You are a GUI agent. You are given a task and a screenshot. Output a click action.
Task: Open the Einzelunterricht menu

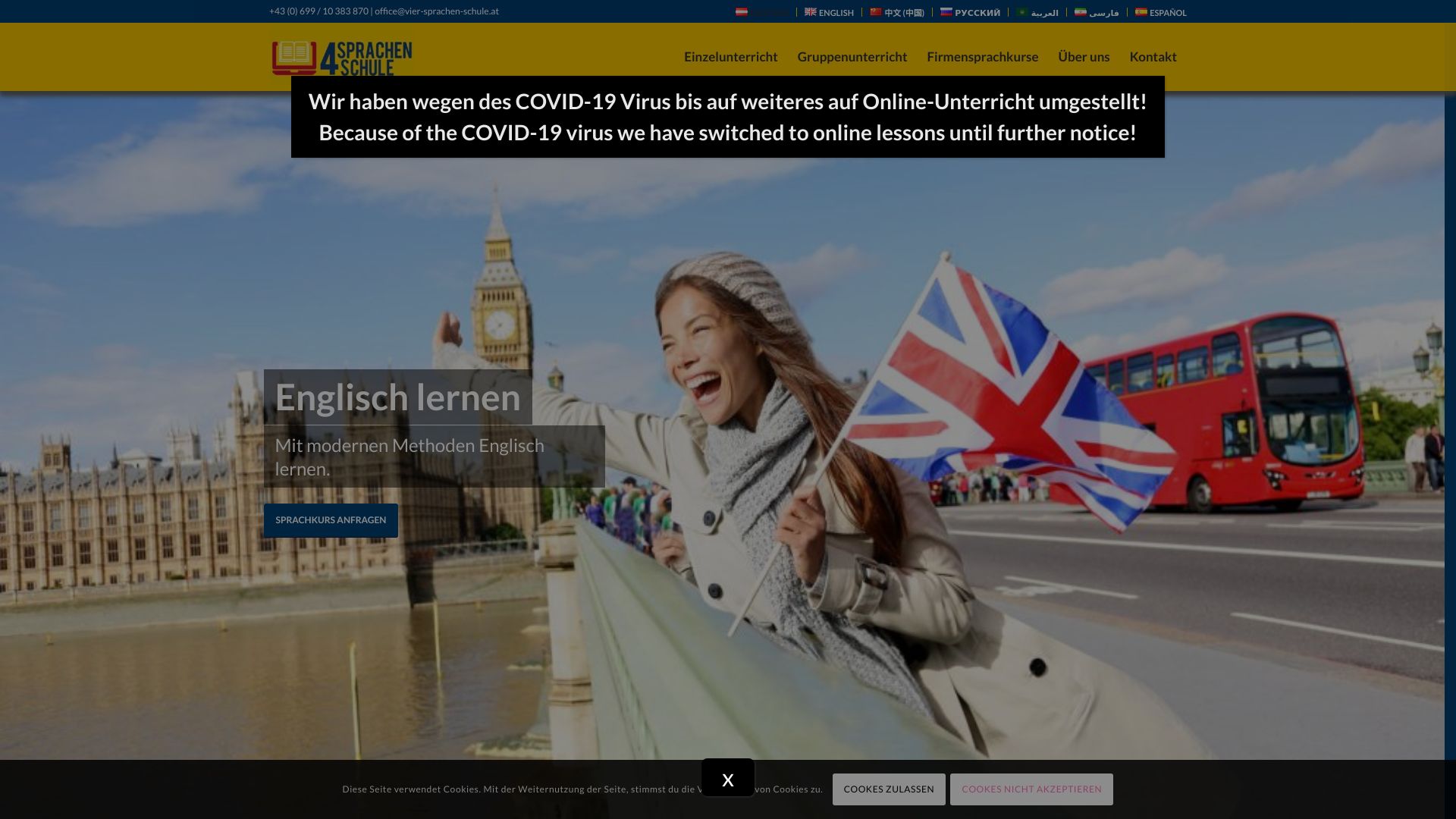tap(730, 57)
